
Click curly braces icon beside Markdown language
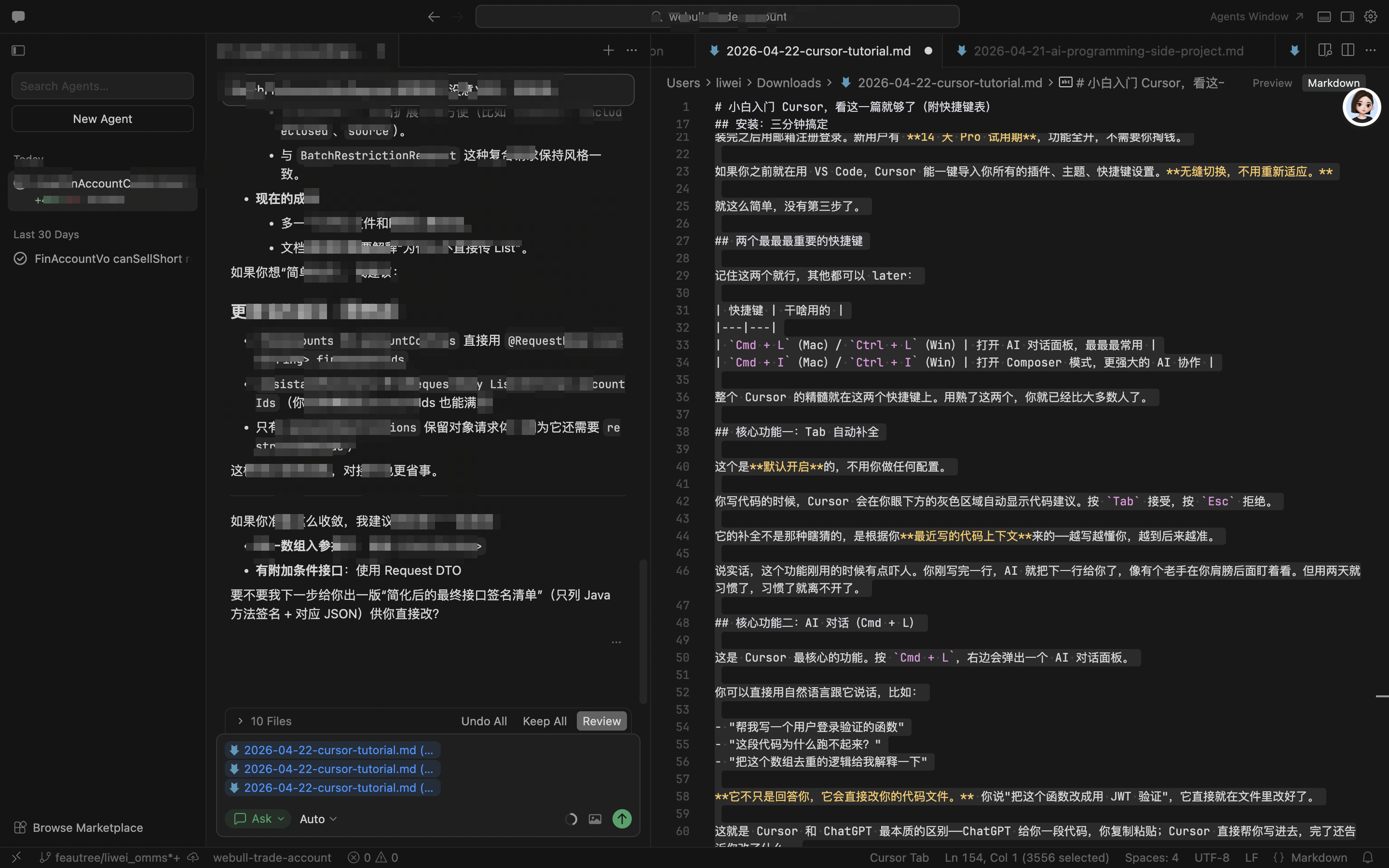1279,858
